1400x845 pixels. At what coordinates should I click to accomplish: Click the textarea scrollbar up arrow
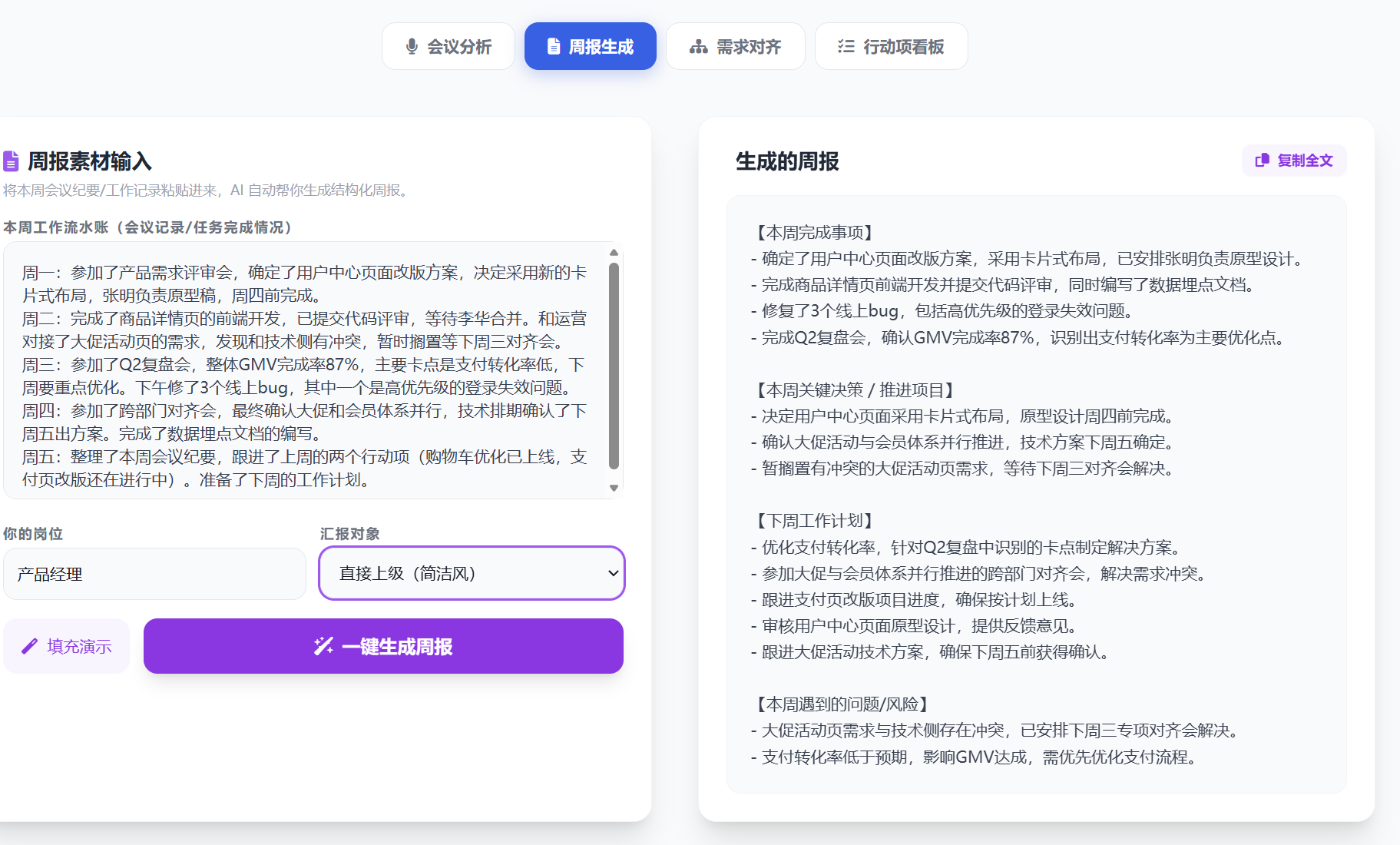(x=614, y=253)
